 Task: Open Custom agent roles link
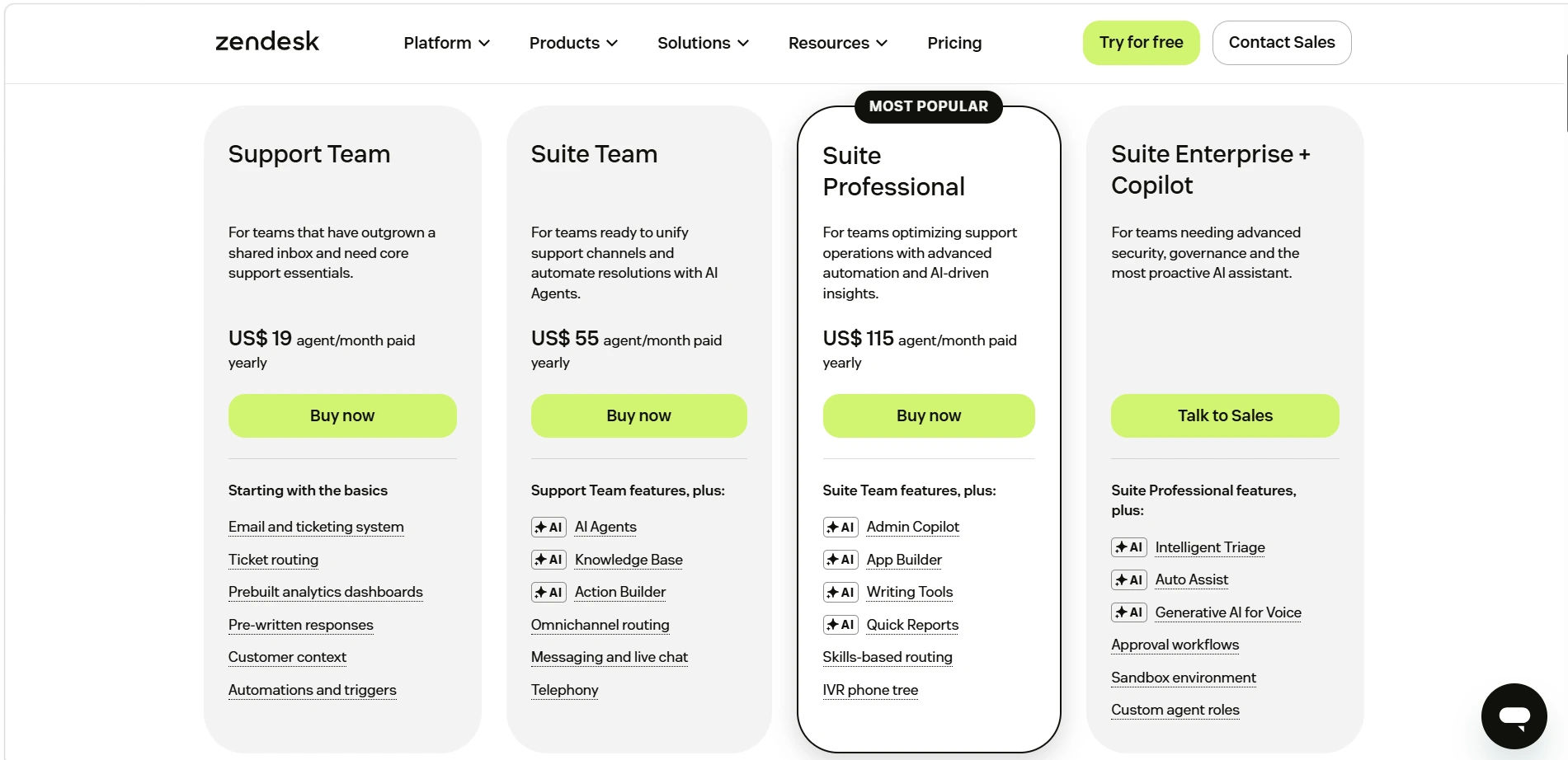1175,710
